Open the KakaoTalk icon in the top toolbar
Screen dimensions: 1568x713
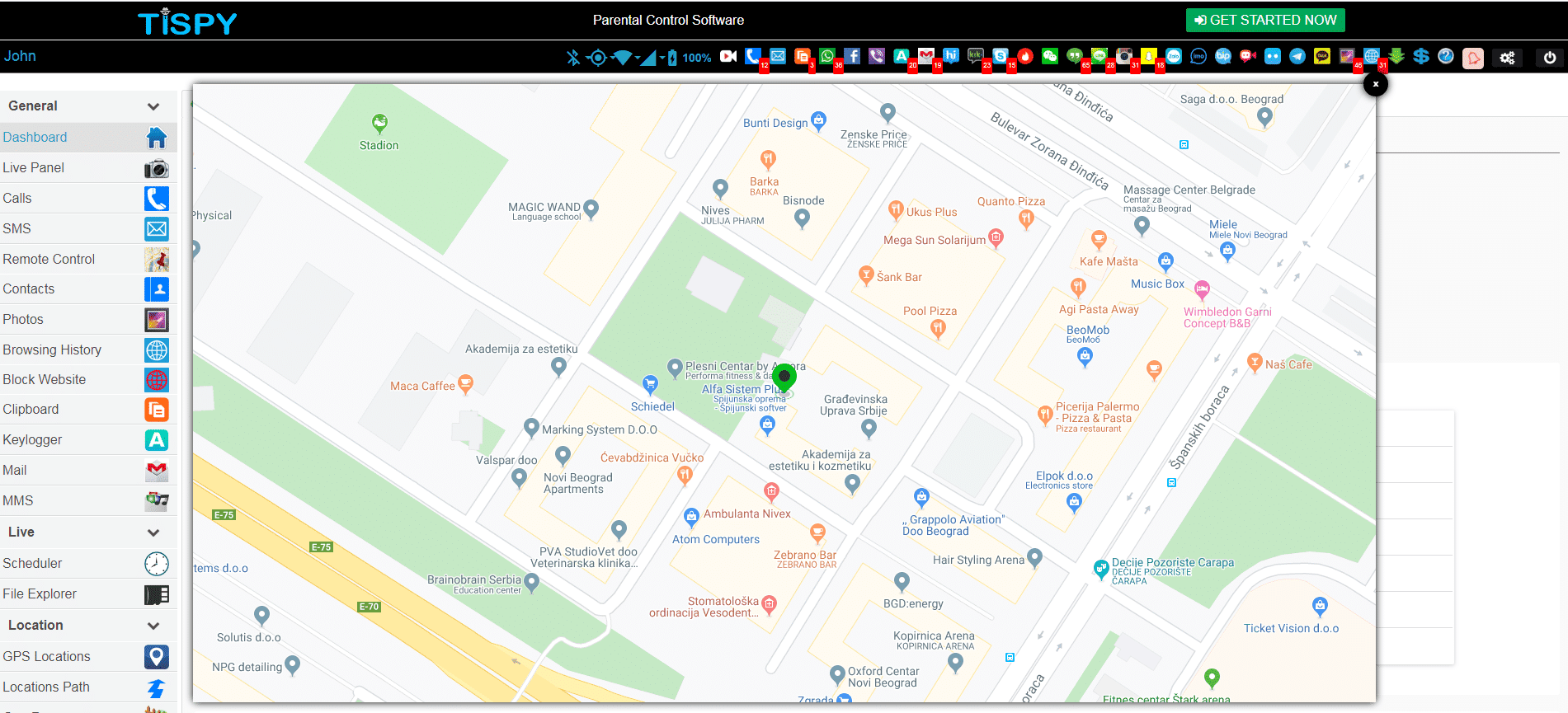(1322, 56)
